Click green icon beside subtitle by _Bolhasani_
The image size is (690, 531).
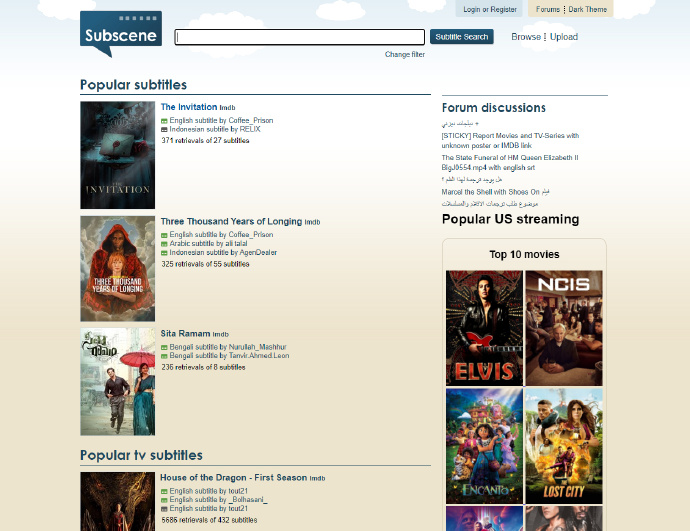164,500
